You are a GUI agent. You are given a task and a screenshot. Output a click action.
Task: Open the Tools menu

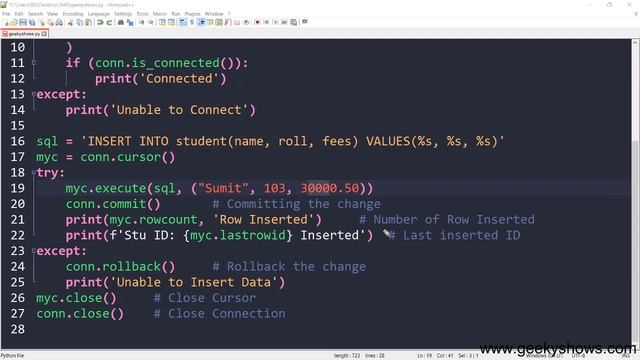point(142,14)
